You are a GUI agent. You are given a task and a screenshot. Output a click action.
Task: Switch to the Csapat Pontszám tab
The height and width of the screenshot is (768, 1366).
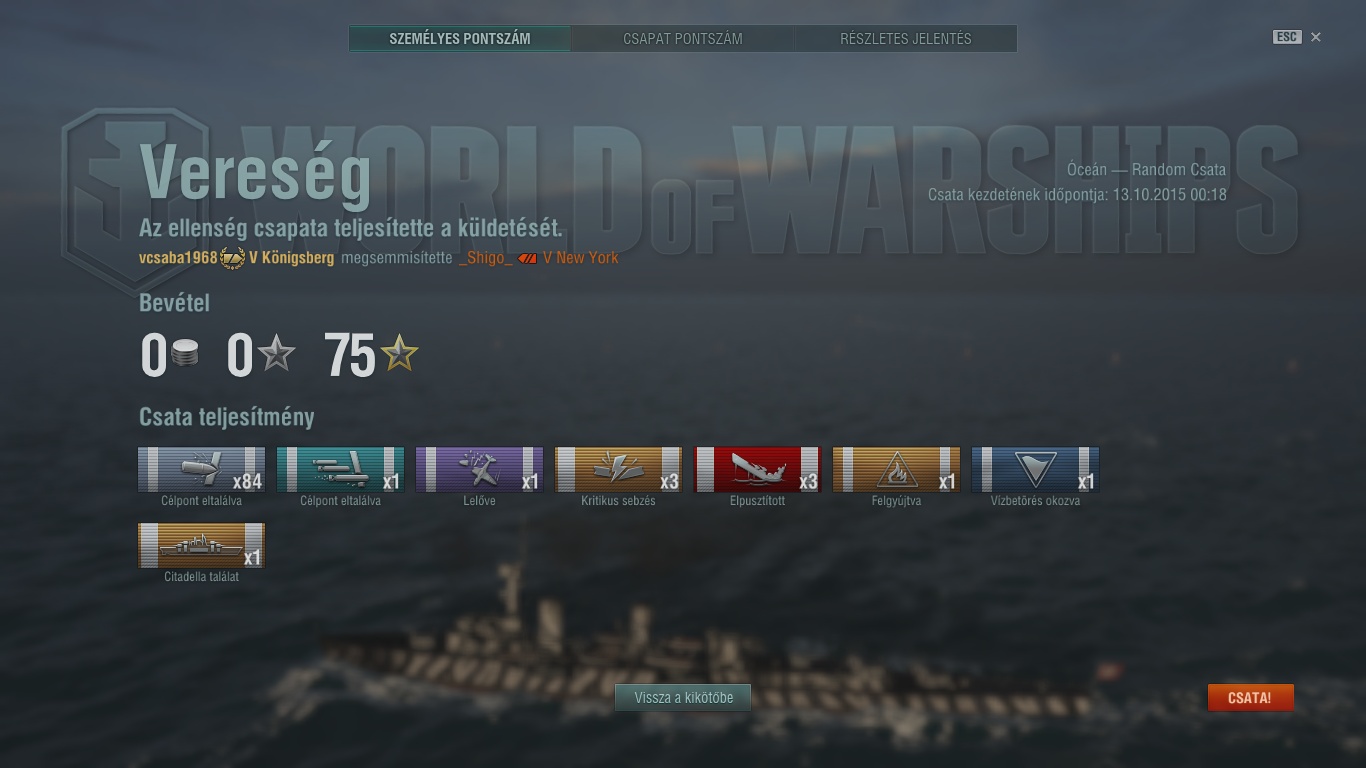tap(683, 39)
